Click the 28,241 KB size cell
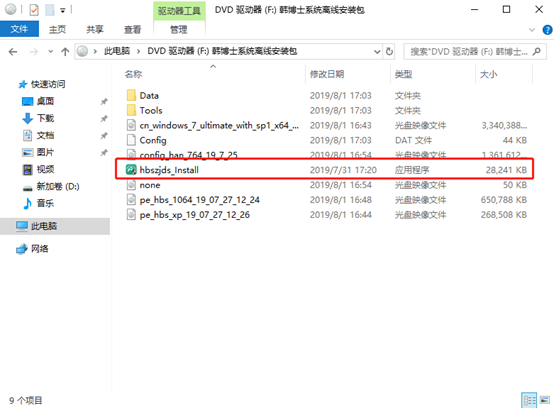Image resolution: width=554 pixels, height=408 pixels. coord(506,170)
